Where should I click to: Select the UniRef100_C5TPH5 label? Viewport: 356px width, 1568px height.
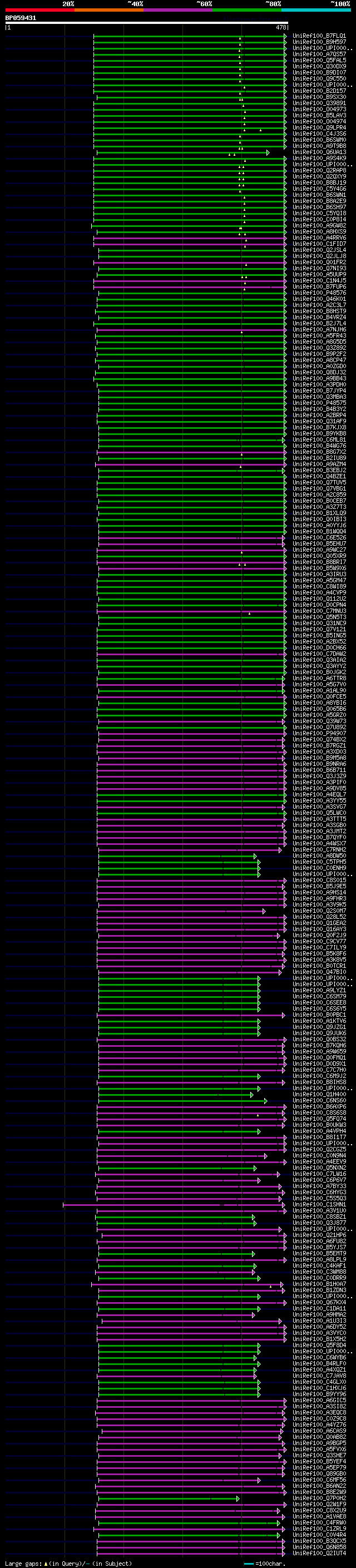tap(319, 862)
